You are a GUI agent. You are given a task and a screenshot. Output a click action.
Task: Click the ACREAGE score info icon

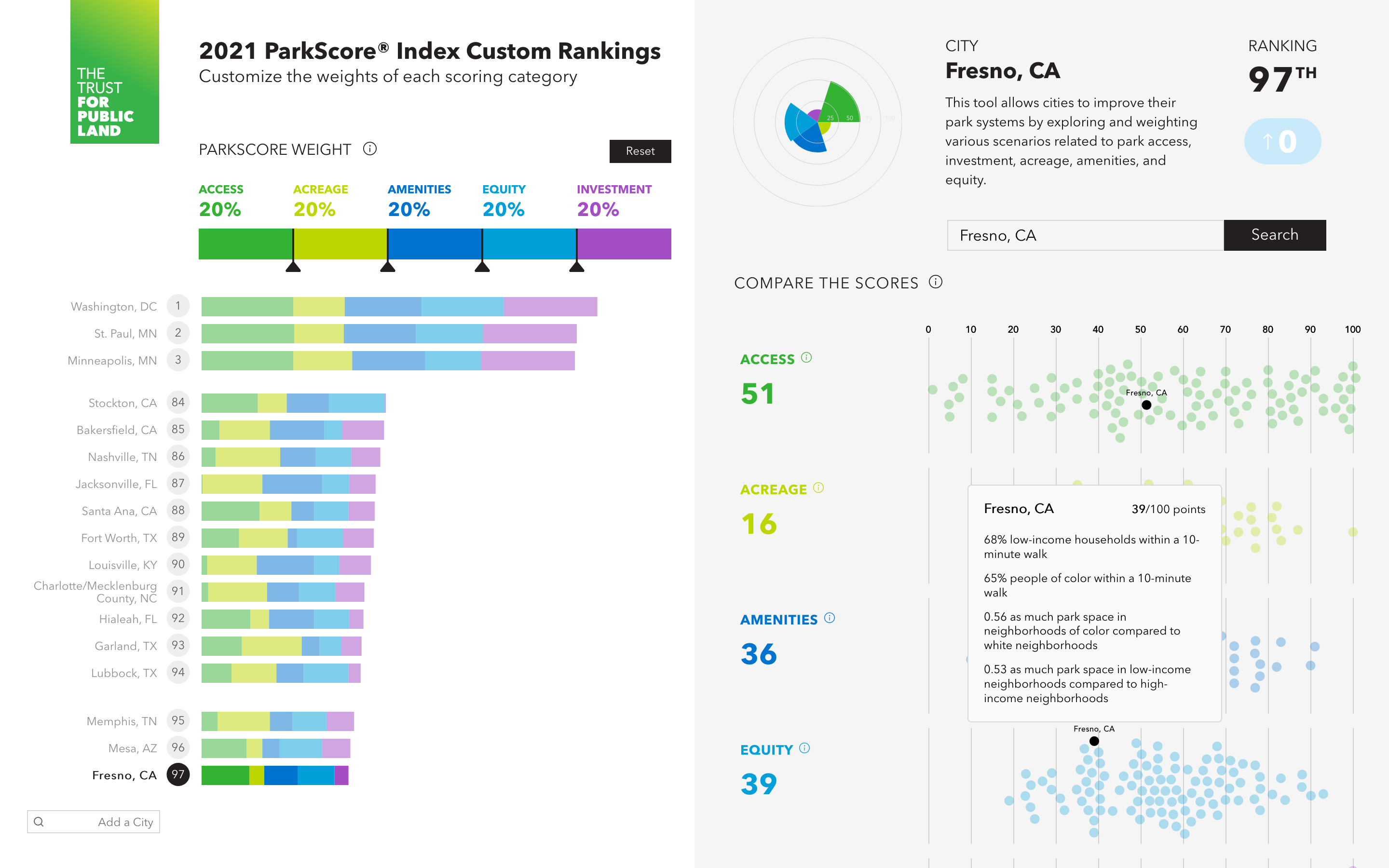click(x=817, y=488)
